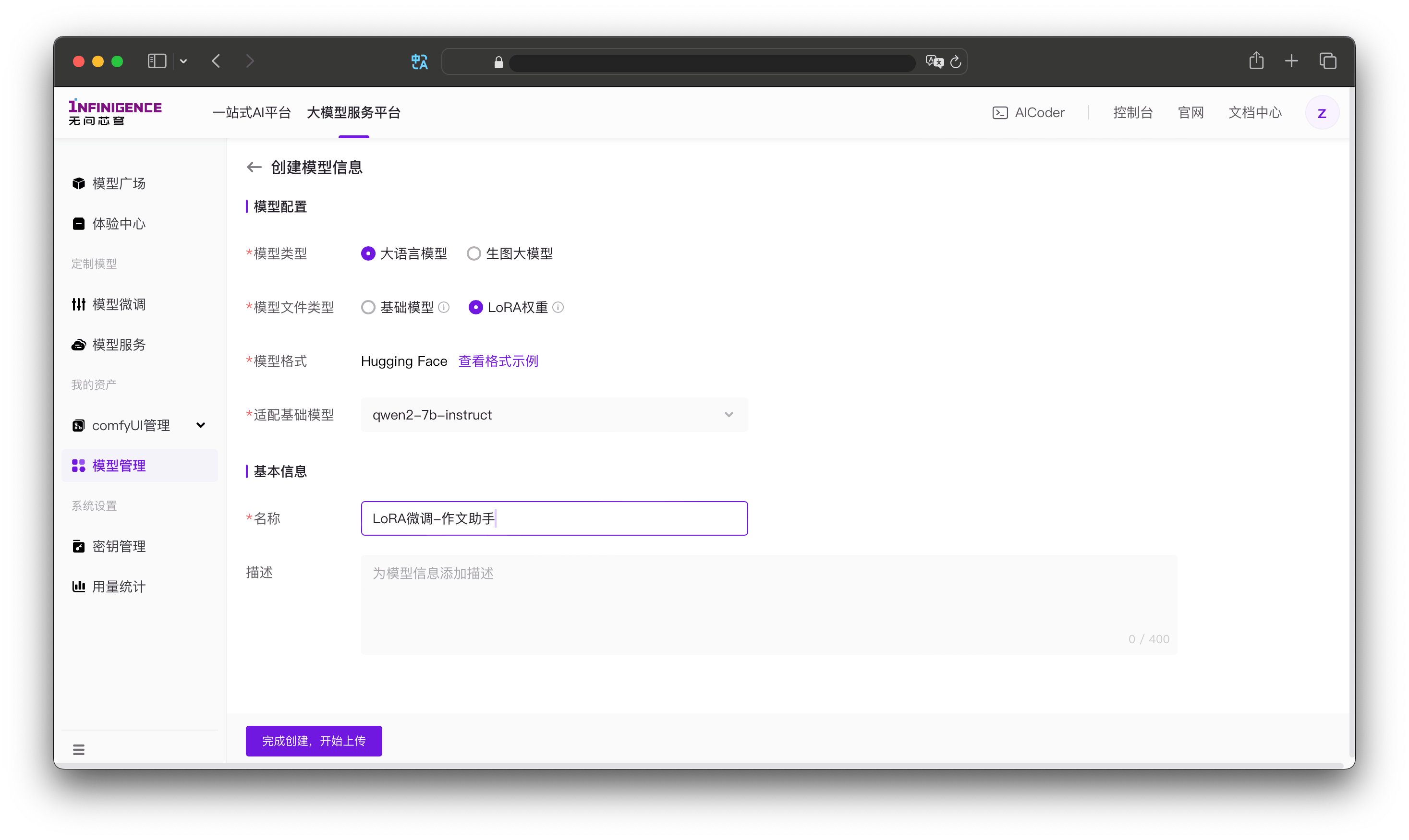Screen dimensions: 1409x840
Task: Open comfyUI管理 in sidebar
Action: pos(139,425)
